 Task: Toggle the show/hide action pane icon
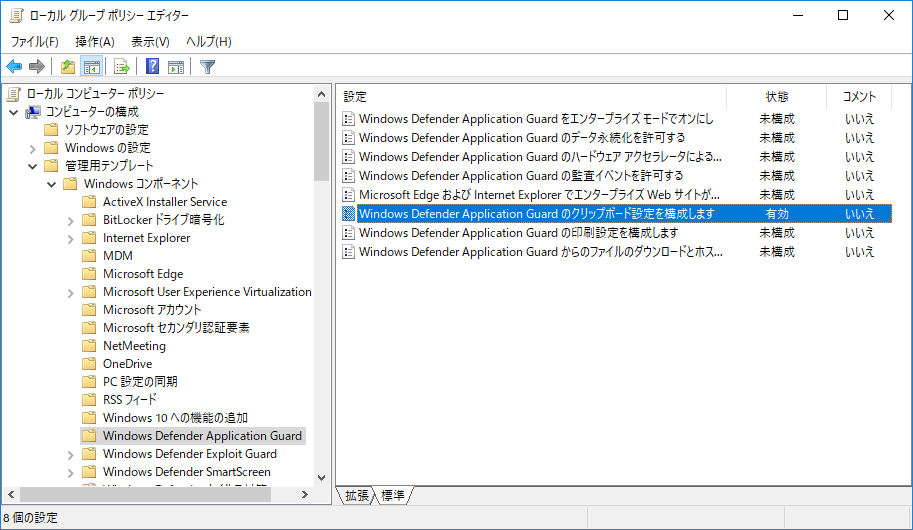pyautogui.click(x=176, y=67)
